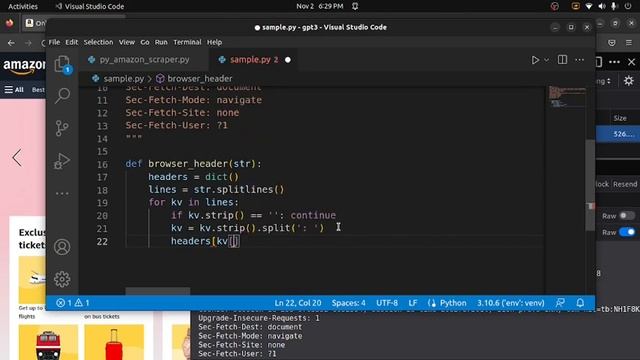Select the highlighted 526 size row
This screenshot has height=360, width=640.
618,134
